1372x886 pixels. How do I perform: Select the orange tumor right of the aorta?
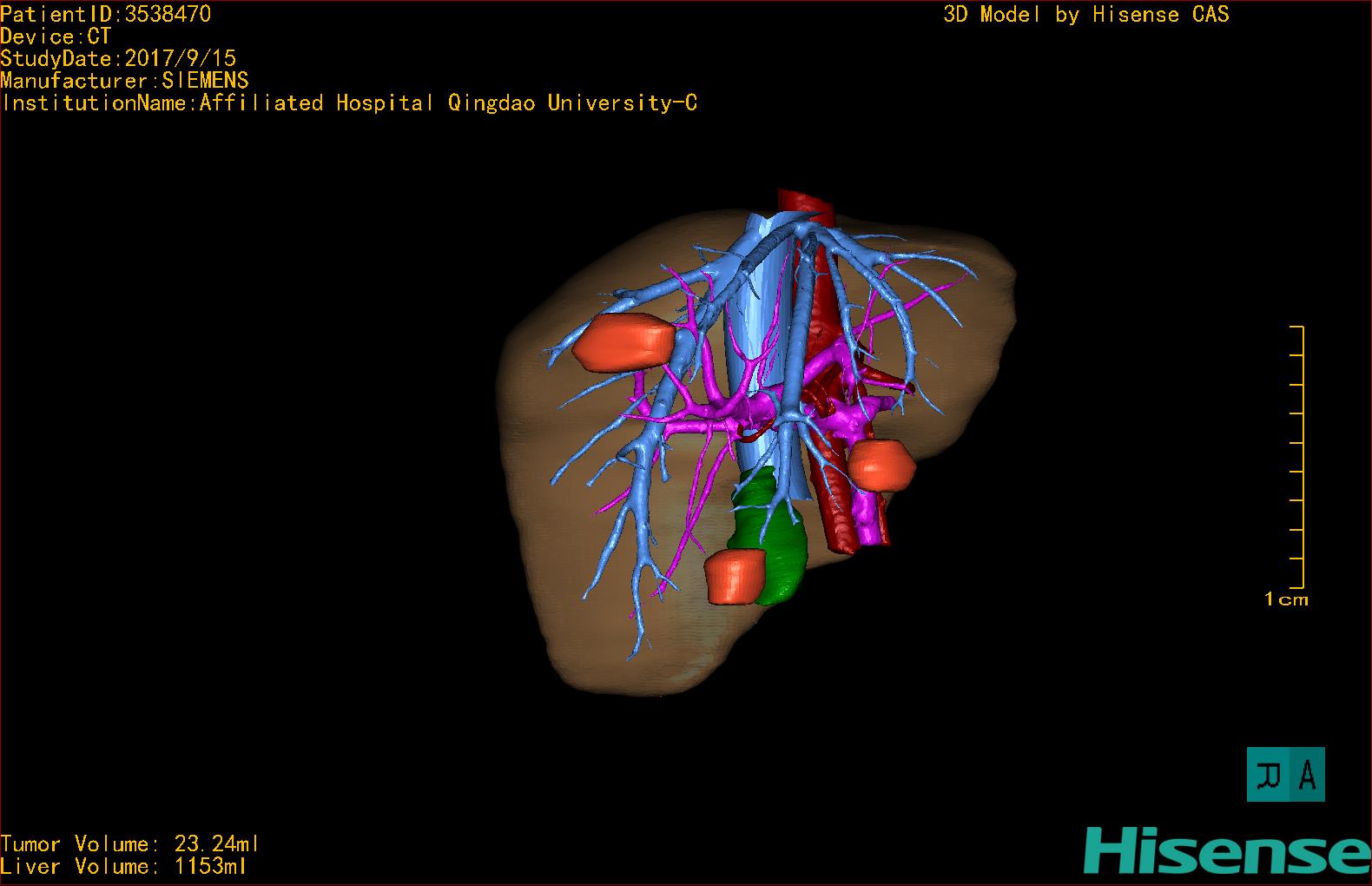881,465
